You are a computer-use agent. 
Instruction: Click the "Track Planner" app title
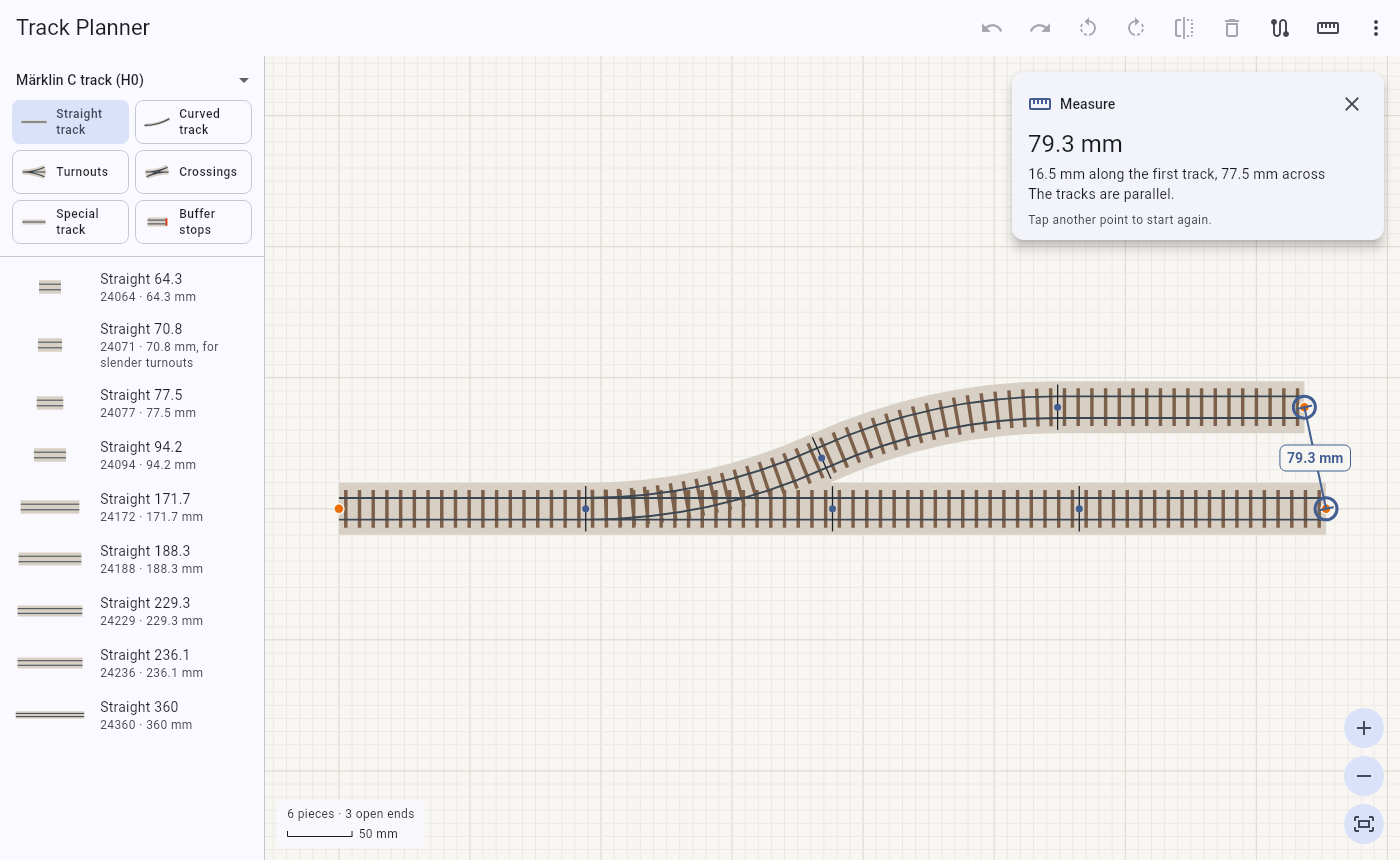pos(83,28)
